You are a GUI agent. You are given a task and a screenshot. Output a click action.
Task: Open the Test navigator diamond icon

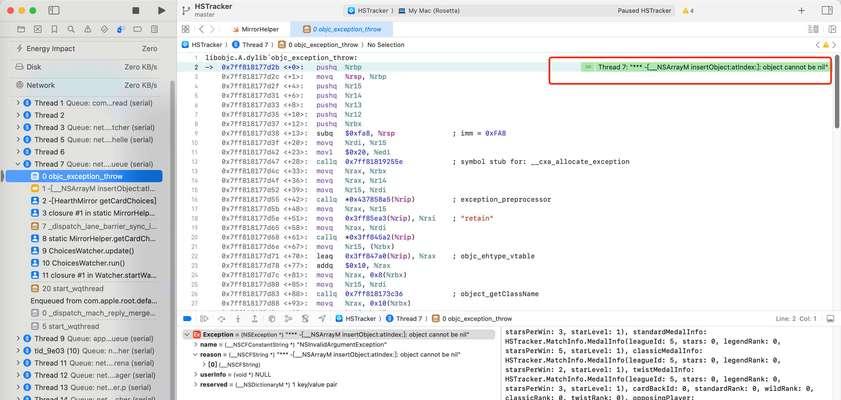coord(104,29)
